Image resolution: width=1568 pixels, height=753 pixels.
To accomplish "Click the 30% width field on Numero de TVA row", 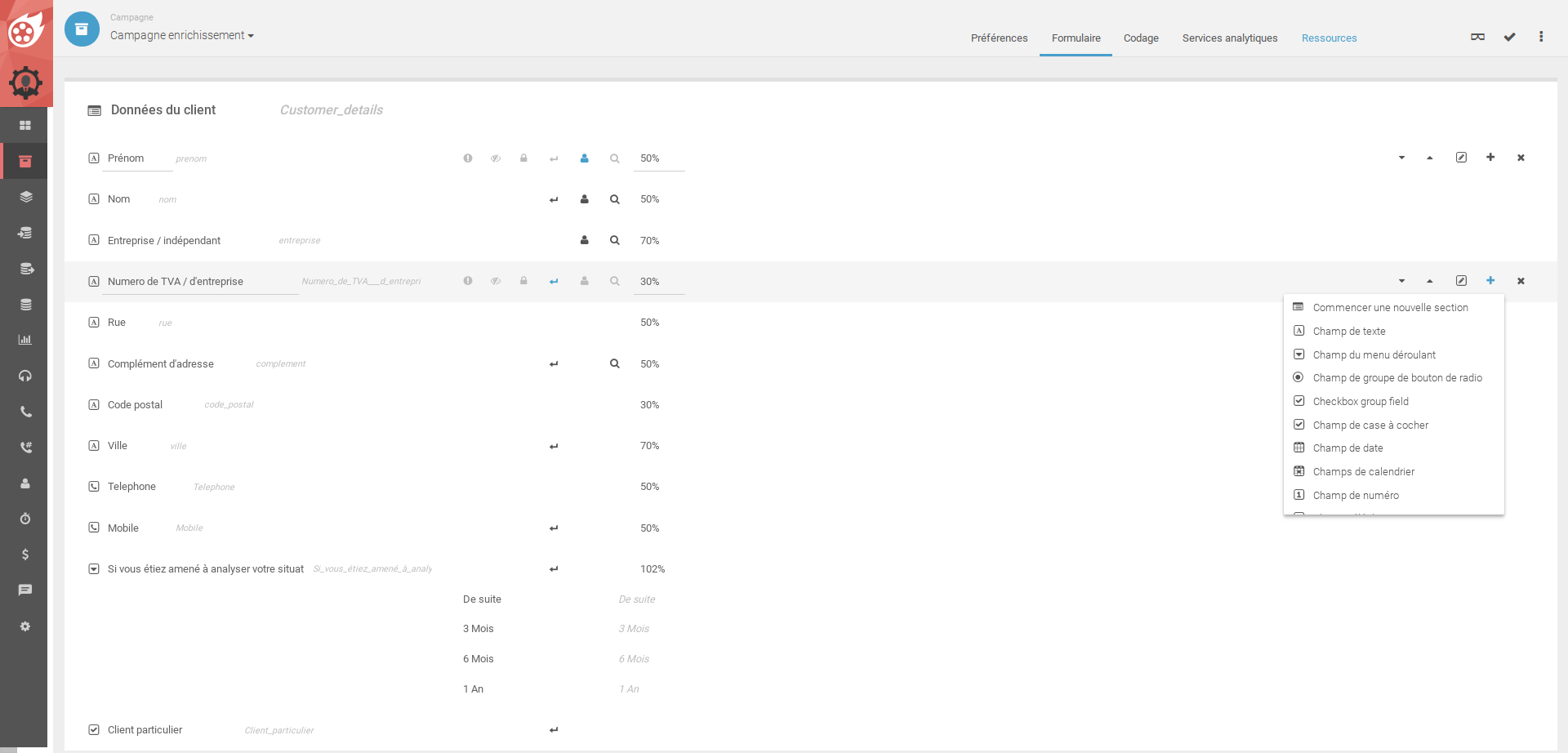I will pyautogui.click(x=658, y=282).
